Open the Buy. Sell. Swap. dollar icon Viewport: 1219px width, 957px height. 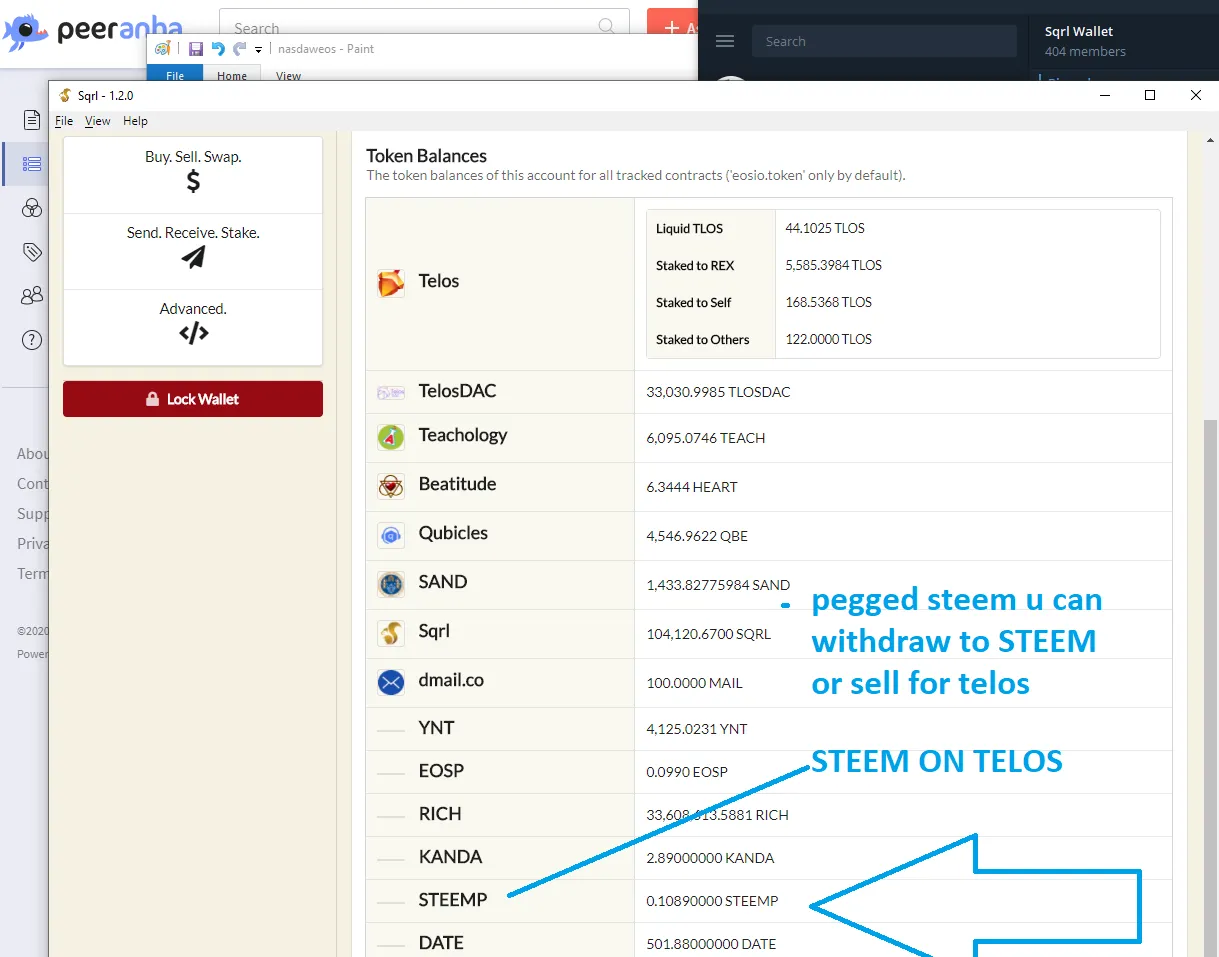193,181
